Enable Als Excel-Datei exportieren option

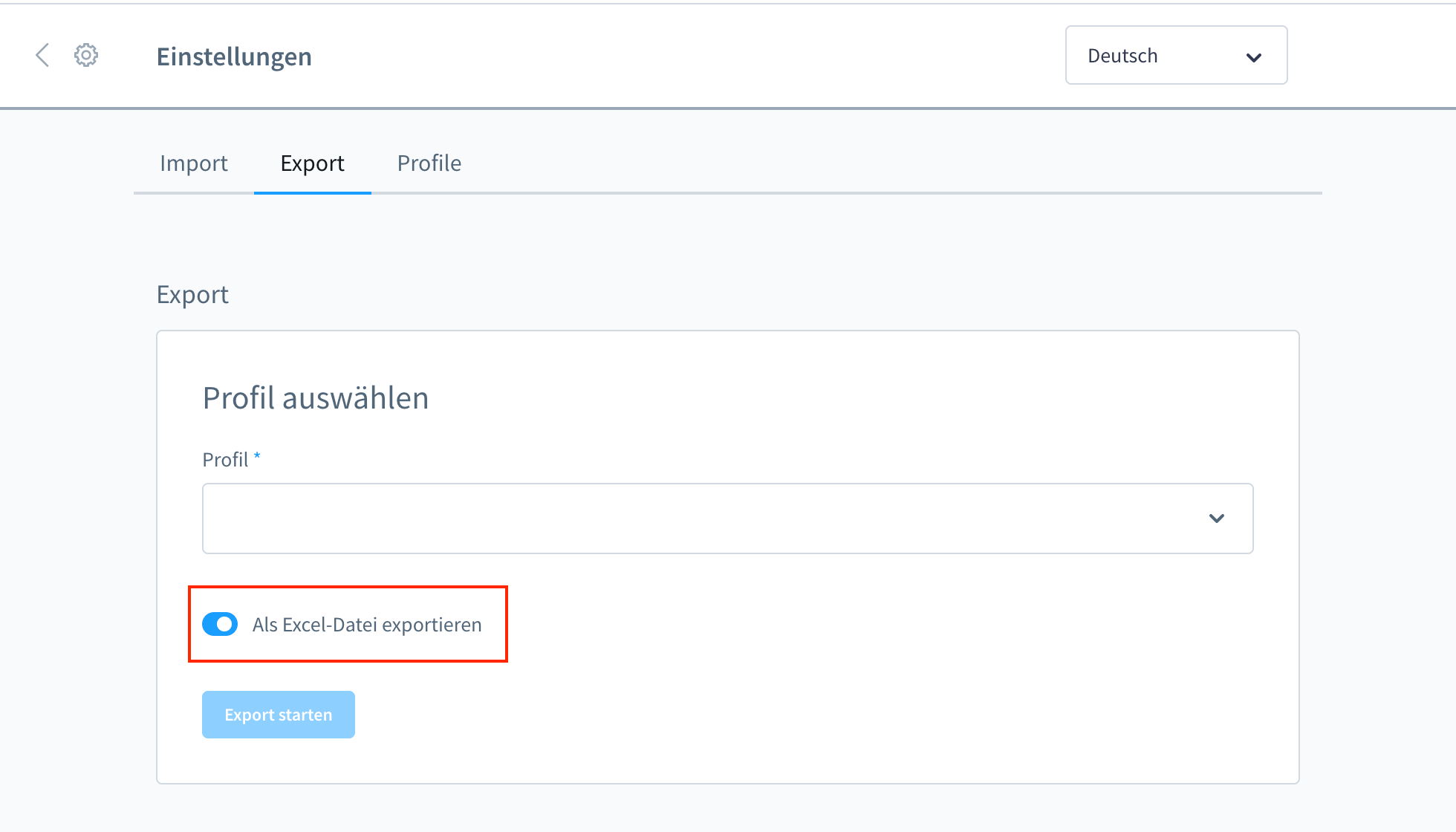point(220,625)
